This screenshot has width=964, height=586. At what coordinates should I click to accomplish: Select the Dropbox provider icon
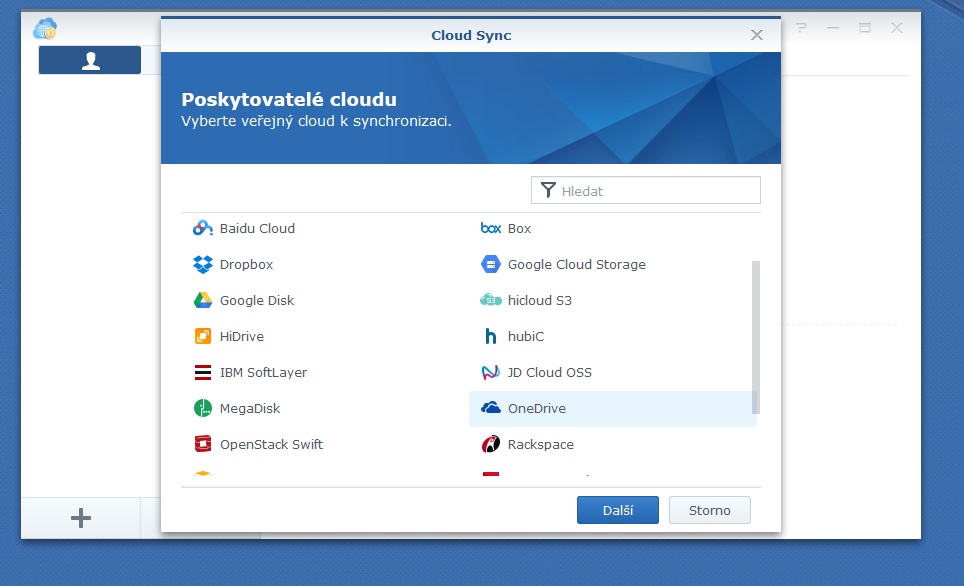tap(202, 264)
